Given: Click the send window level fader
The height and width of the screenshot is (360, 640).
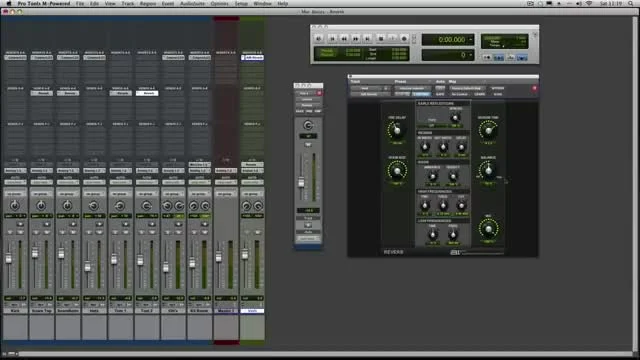Looking at the screenshot, I should click(x=301, y=182).
